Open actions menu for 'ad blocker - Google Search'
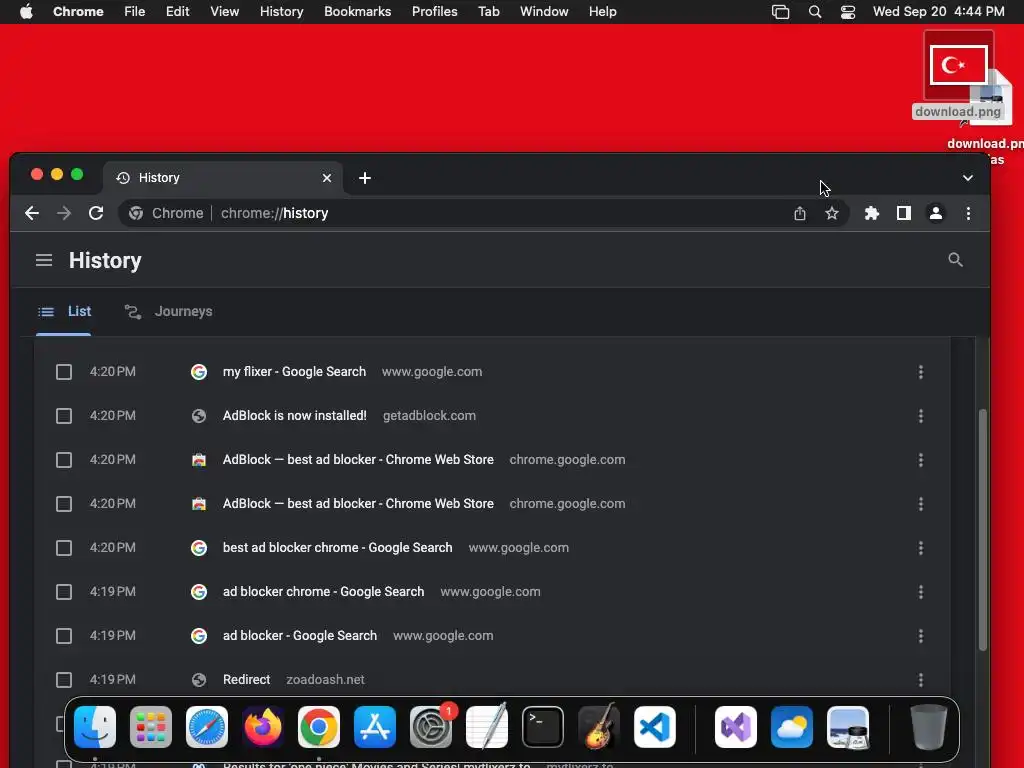Image resolution: width=1024 pixels, height=768 pixels. tap(921, 636)
